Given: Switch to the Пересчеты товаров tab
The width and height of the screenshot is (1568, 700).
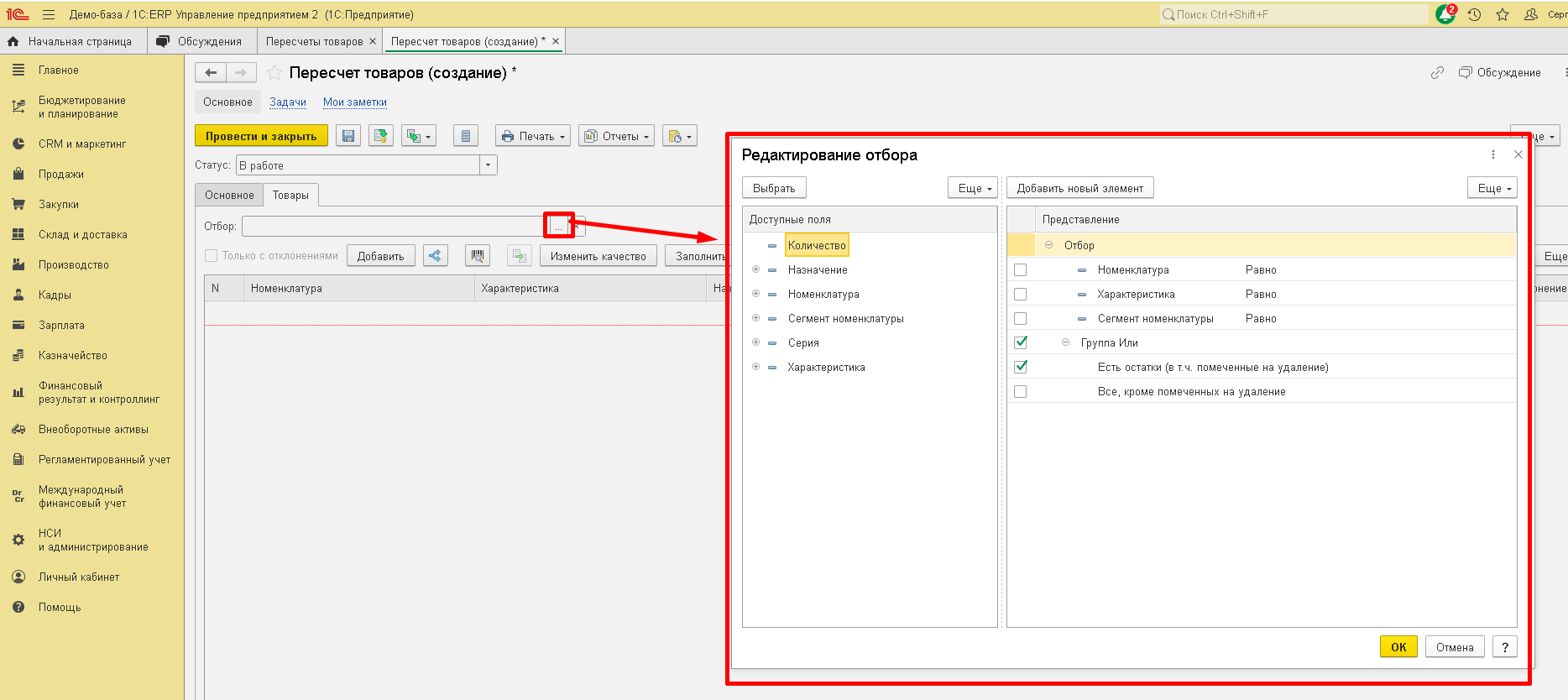Looking at the screenshot, I should tap(321, 41).
